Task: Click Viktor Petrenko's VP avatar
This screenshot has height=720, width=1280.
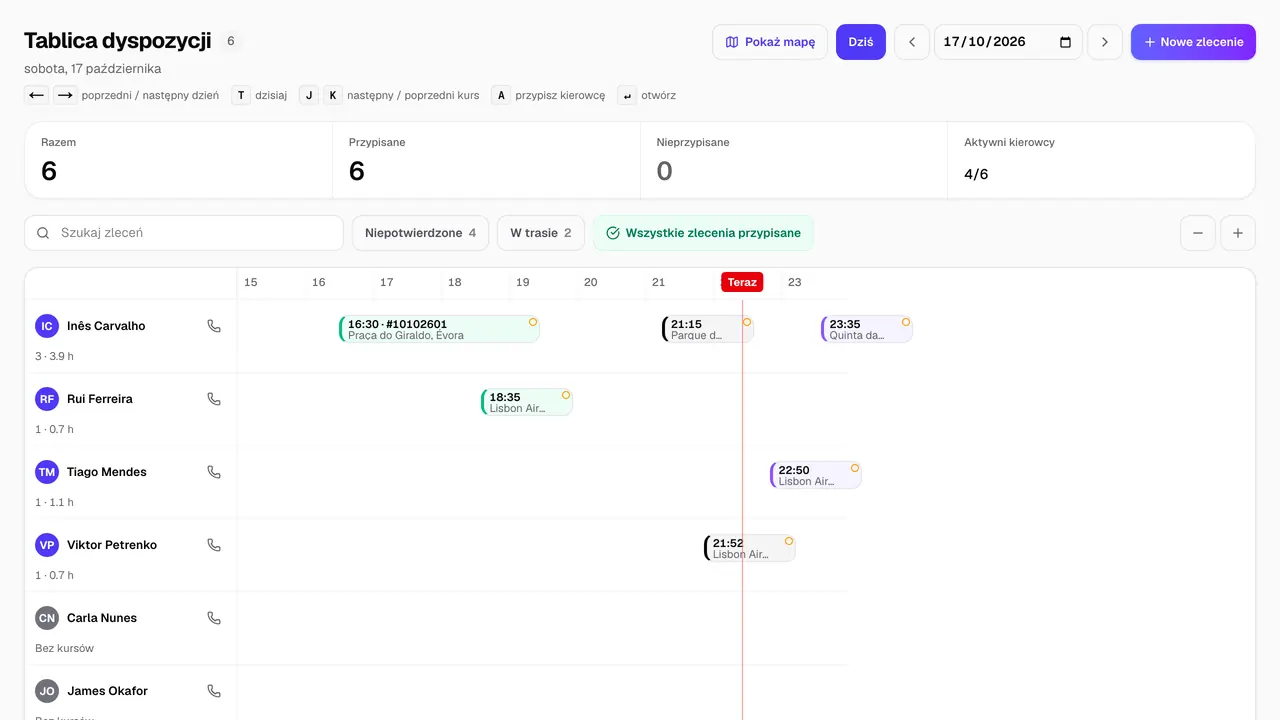Action: pos(47,545)
